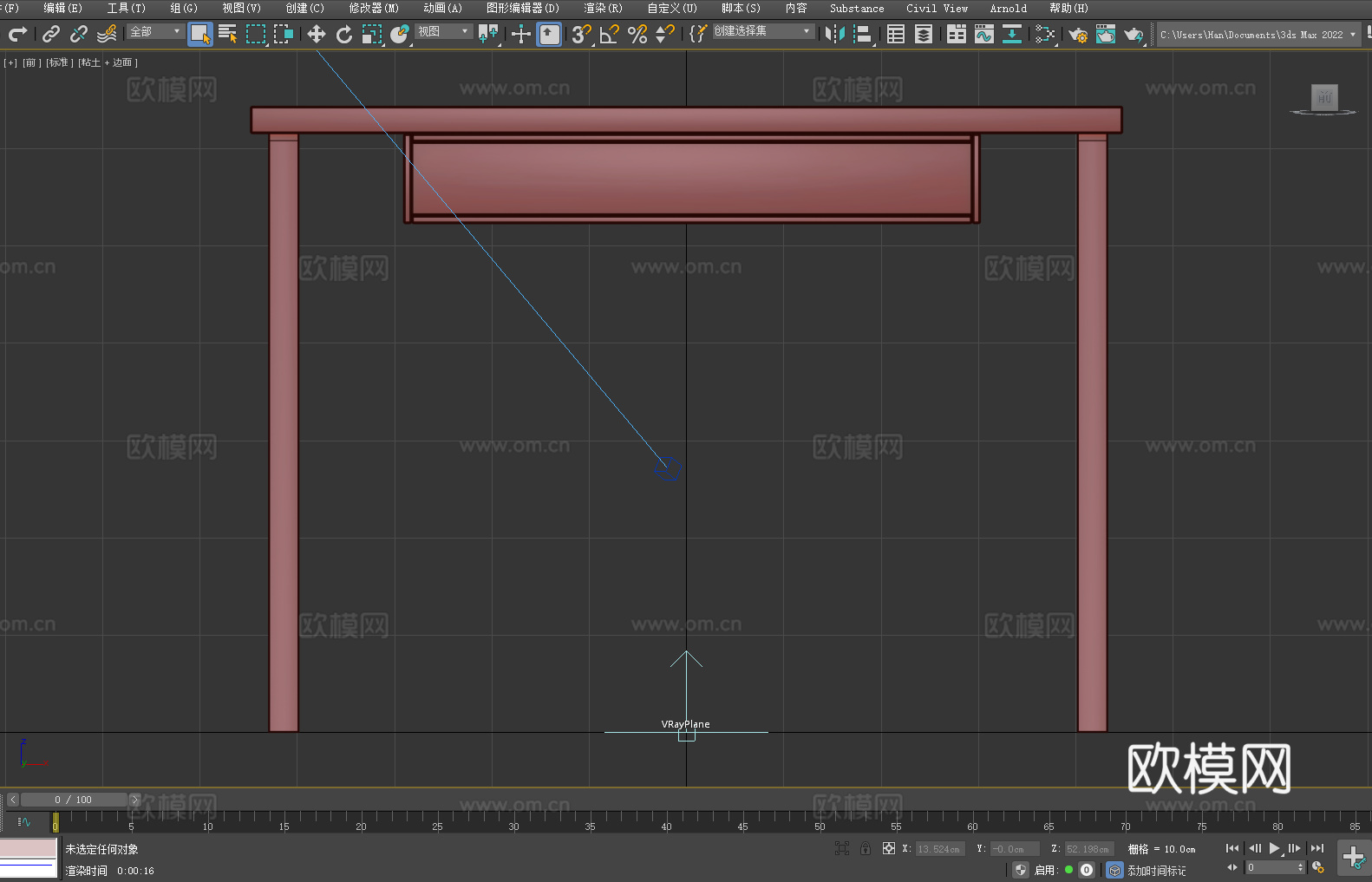
Task: Toggle Window/Crossing selection mode
Action: click(284, 34)
